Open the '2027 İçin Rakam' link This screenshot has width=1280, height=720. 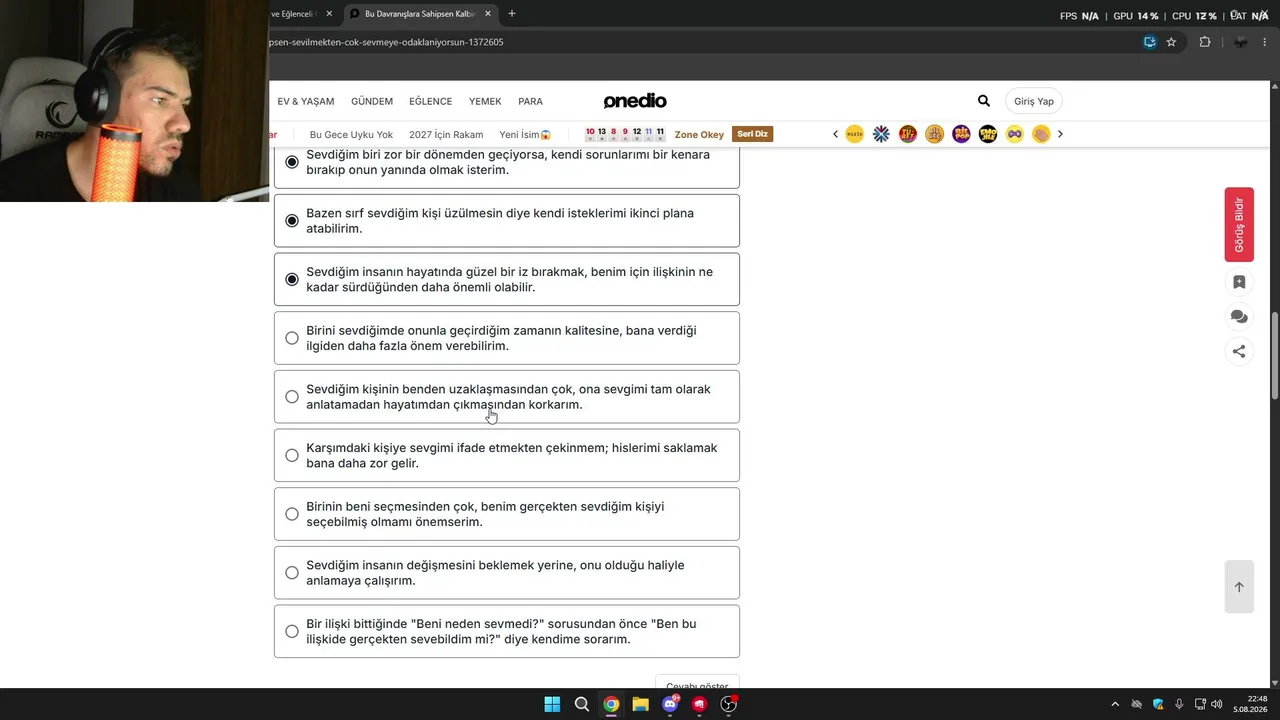click(x=446, y=134)
